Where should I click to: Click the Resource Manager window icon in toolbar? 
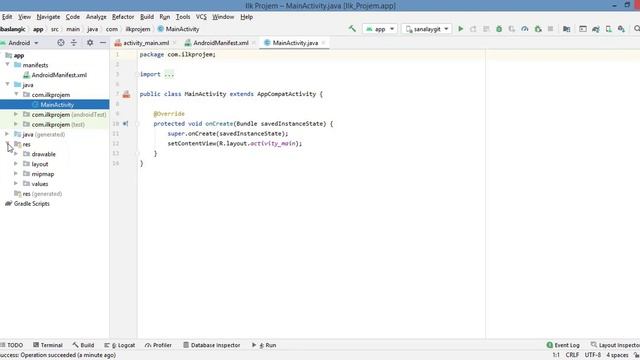(583, 29)
